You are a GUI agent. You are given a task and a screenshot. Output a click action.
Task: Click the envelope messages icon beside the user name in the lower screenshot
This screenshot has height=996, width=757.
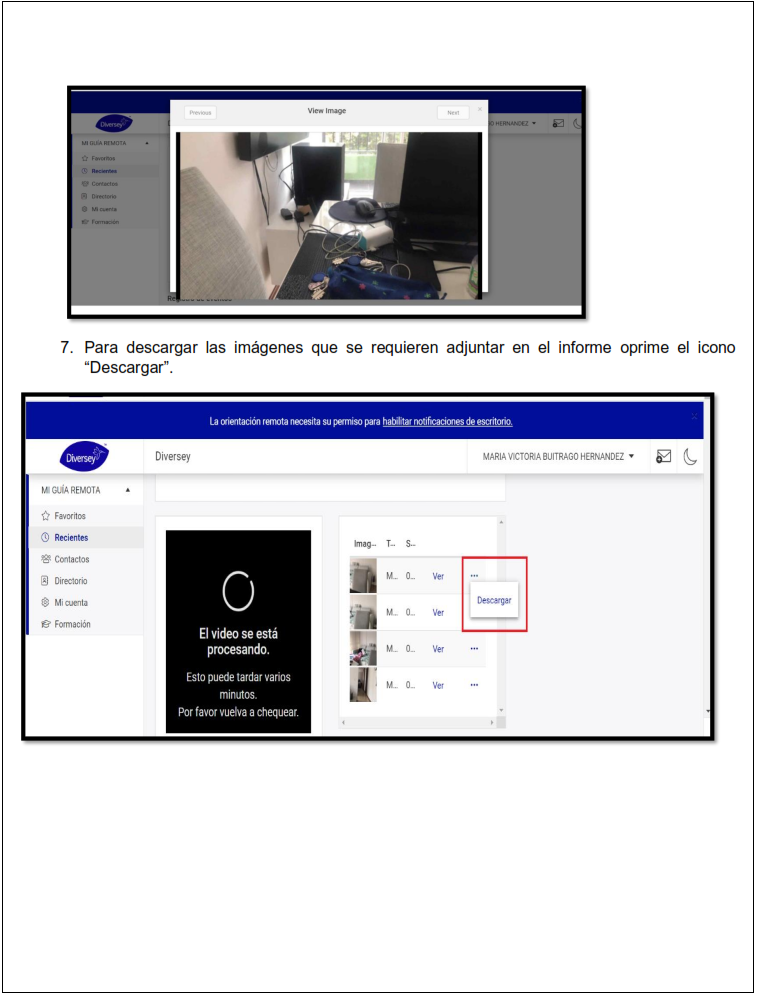coord(663,456)
